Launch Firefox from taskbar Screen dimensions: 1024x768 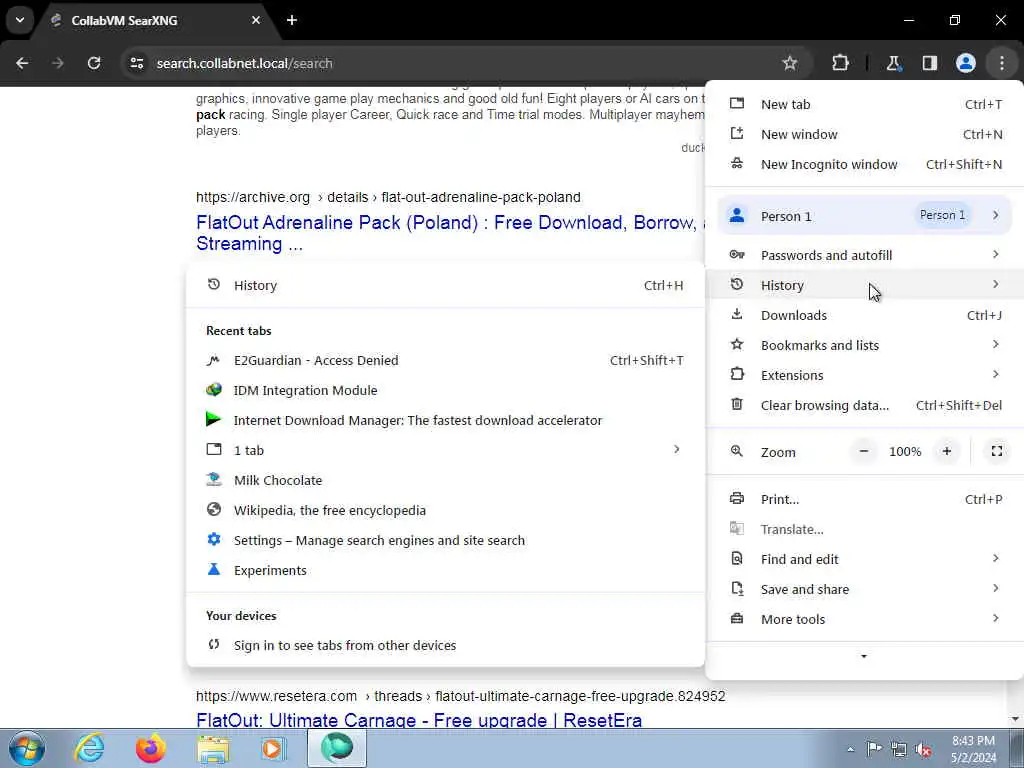pyautogui.click(x=151, y=748)
